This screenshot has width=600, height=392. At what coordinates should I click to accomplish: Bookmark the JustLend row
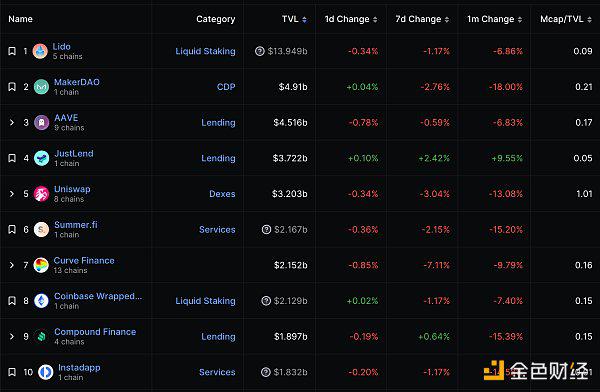tap(12, 158)
